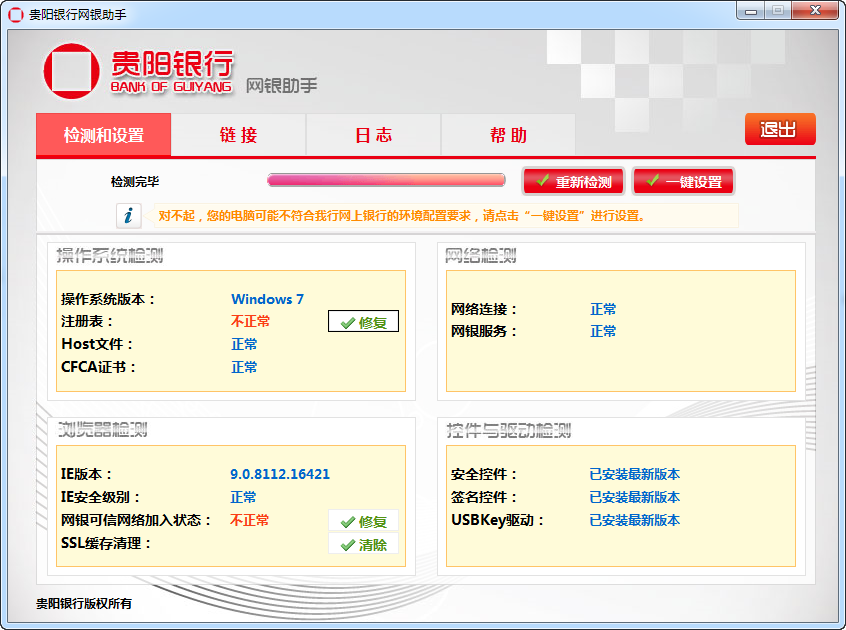This screenshot has height=630, width=846.
Task: Open the 帮助 tab
Action: point(508,135)
